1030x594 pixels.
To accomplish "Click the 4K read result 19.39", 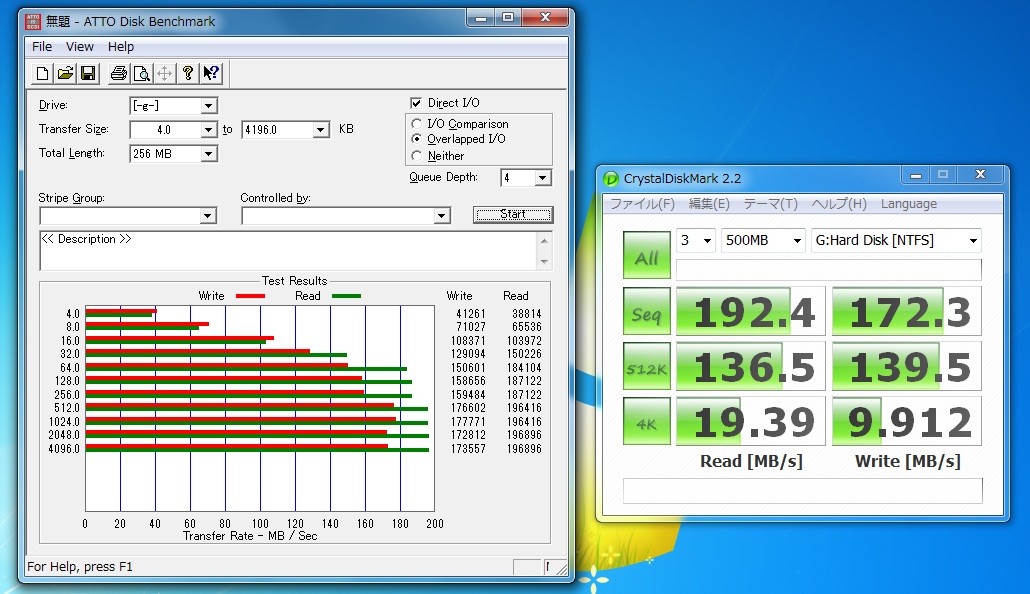I will click(x=750, y=421).
